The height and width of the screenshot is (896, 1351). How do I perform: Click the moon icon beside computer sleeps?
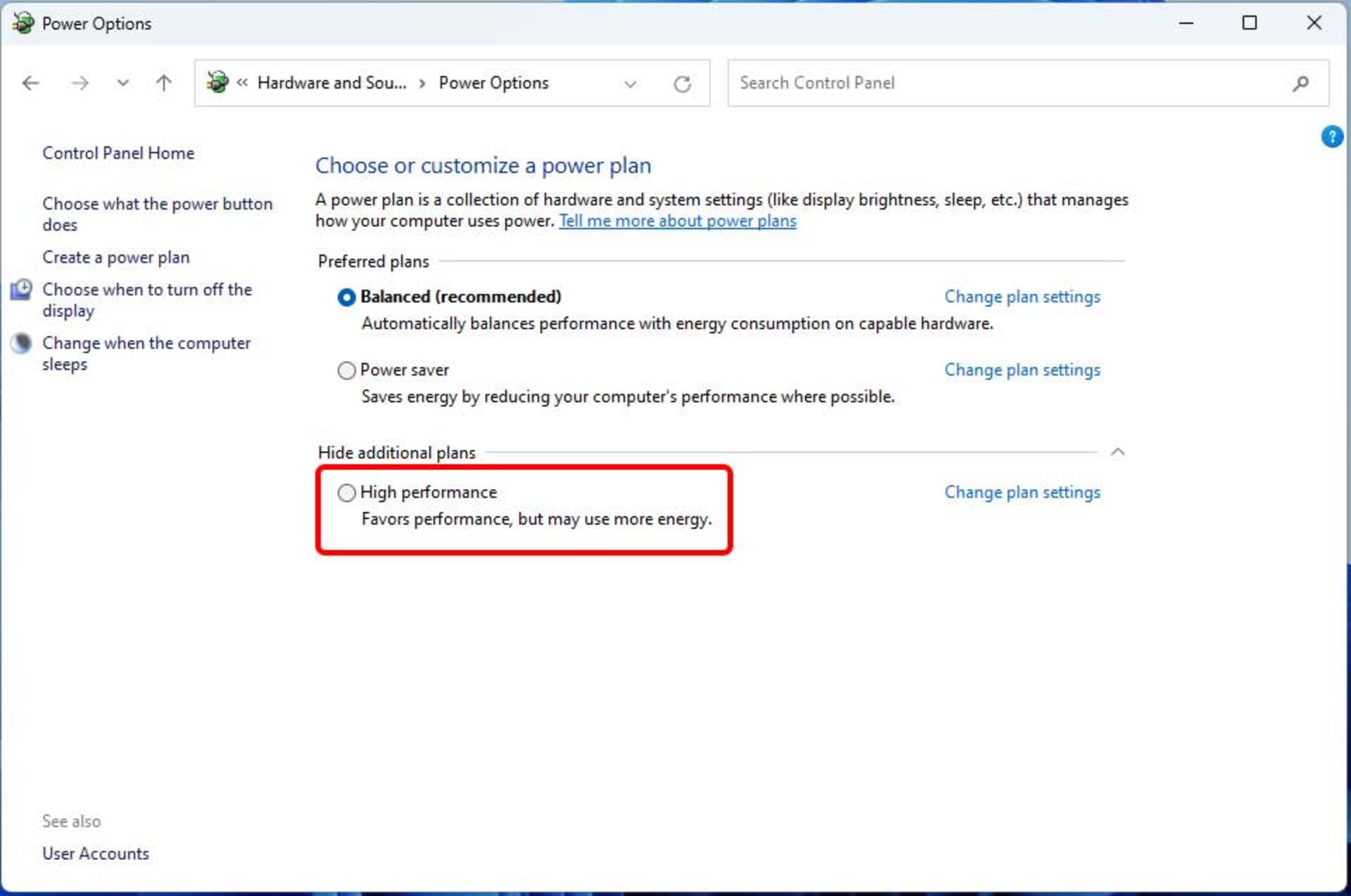pyautogui.click(x=21, y=343)
